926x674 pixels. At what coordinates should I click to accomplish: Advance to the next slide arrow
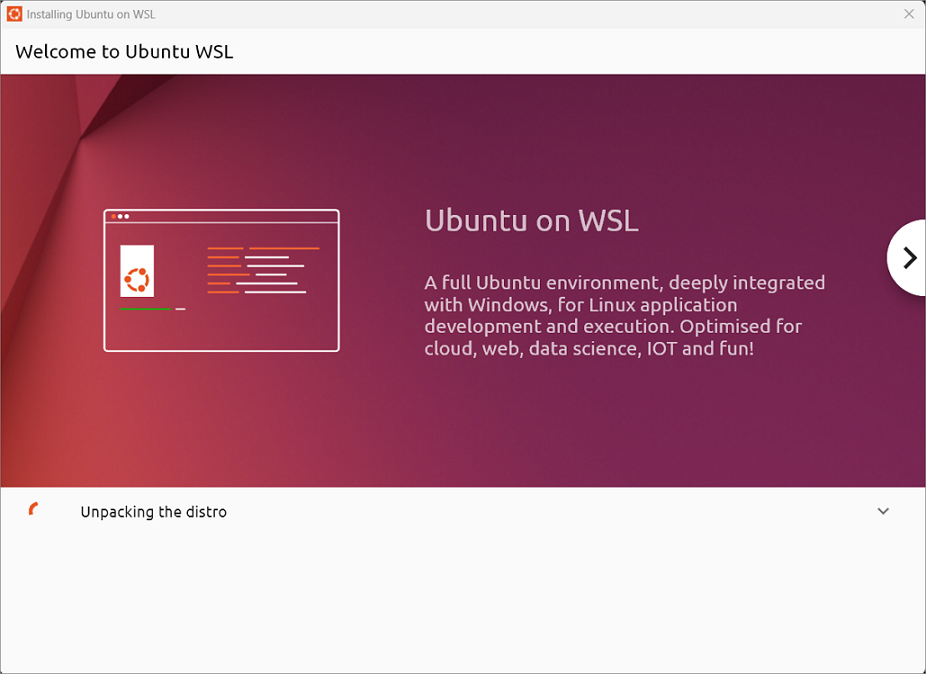(x=908, y=258)
